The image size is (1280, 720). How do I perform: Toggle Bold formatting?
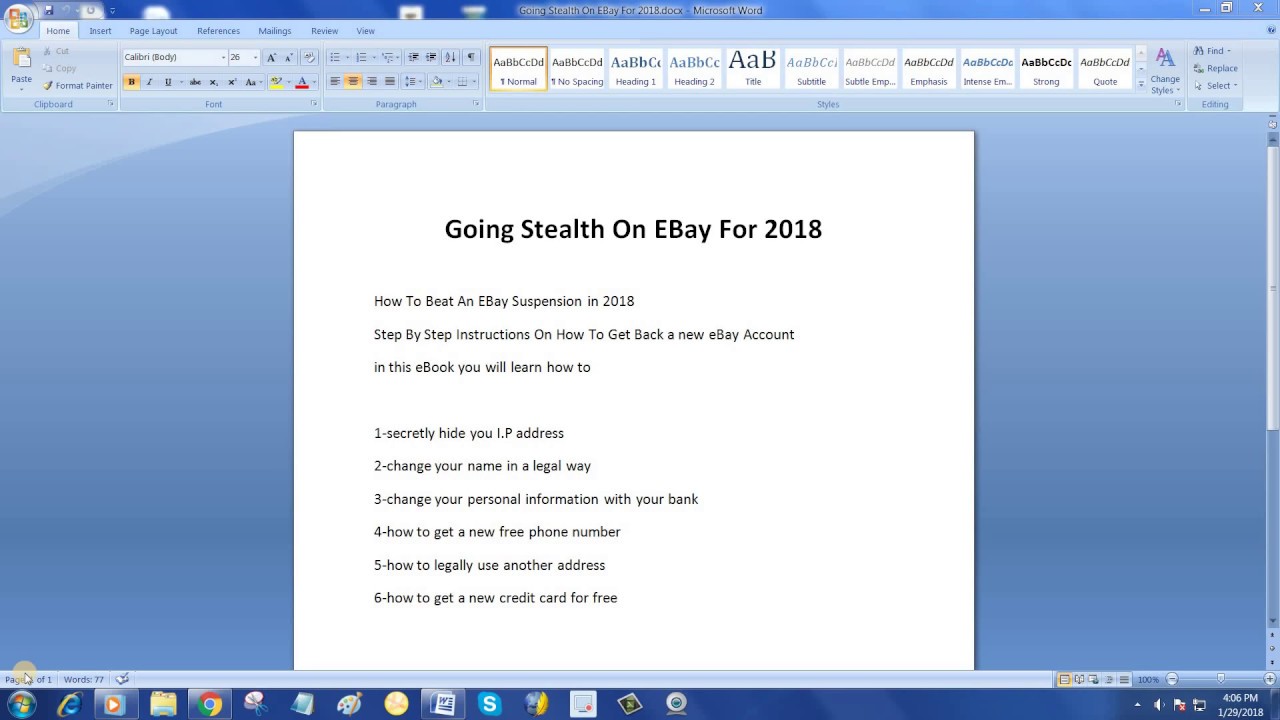(131, 82)
